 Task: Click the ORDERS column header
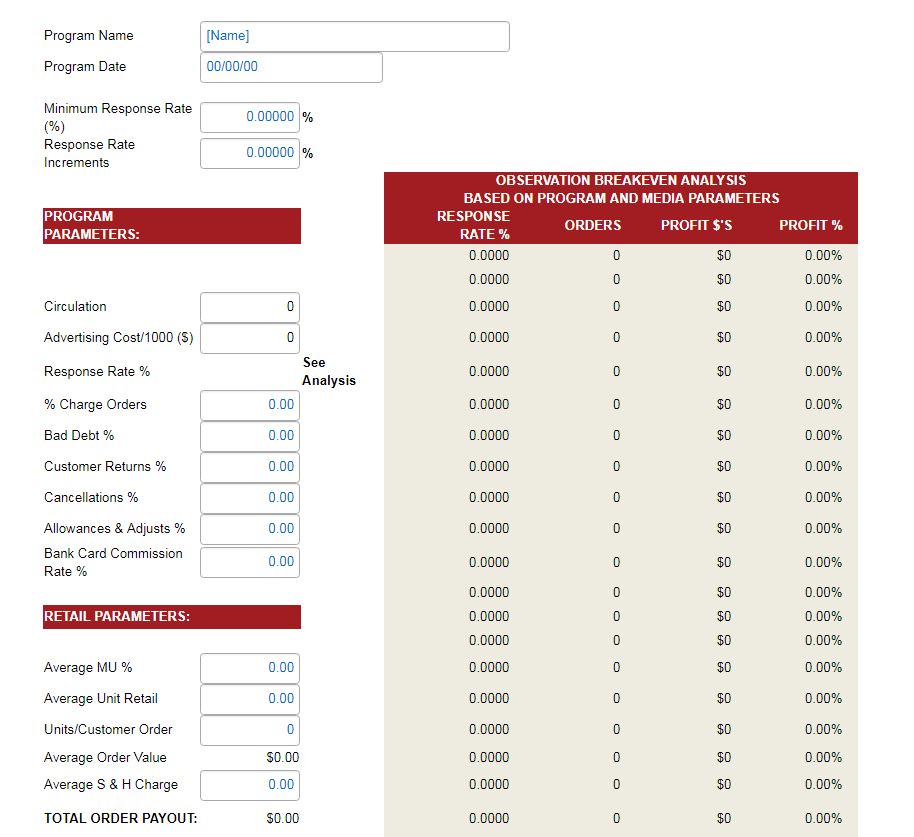(592, 225)
